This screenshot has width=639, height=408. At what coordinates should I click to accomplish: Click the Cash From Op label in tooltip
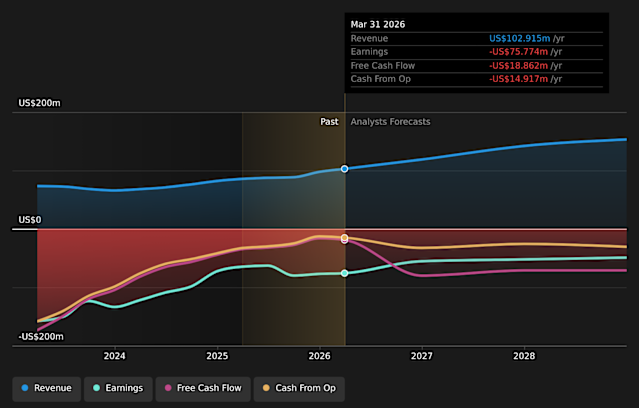tap(381, 79)
